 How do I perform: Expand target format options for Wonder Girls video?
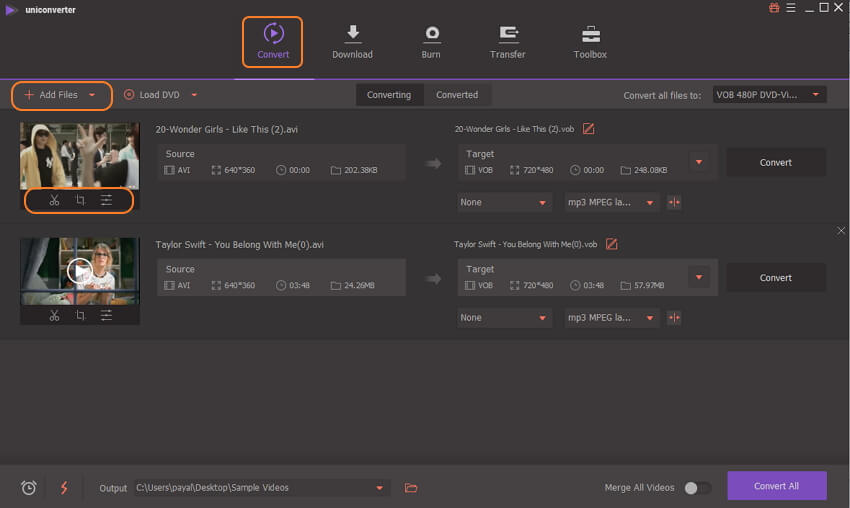click(x=699, y=162)
